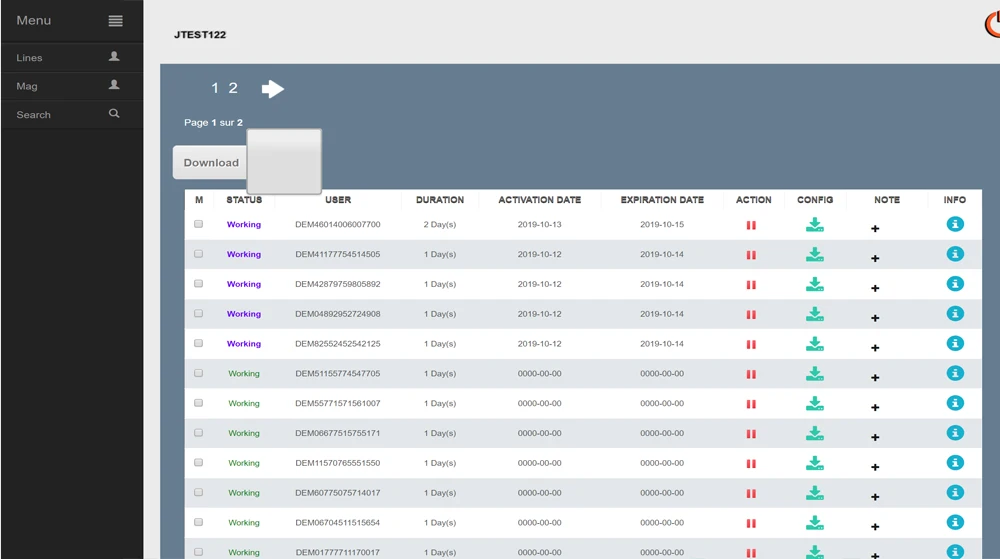The width and height of the screenshot is (1000, 559).
Task: Show info for DEM42879759805892
Action: 955,284
